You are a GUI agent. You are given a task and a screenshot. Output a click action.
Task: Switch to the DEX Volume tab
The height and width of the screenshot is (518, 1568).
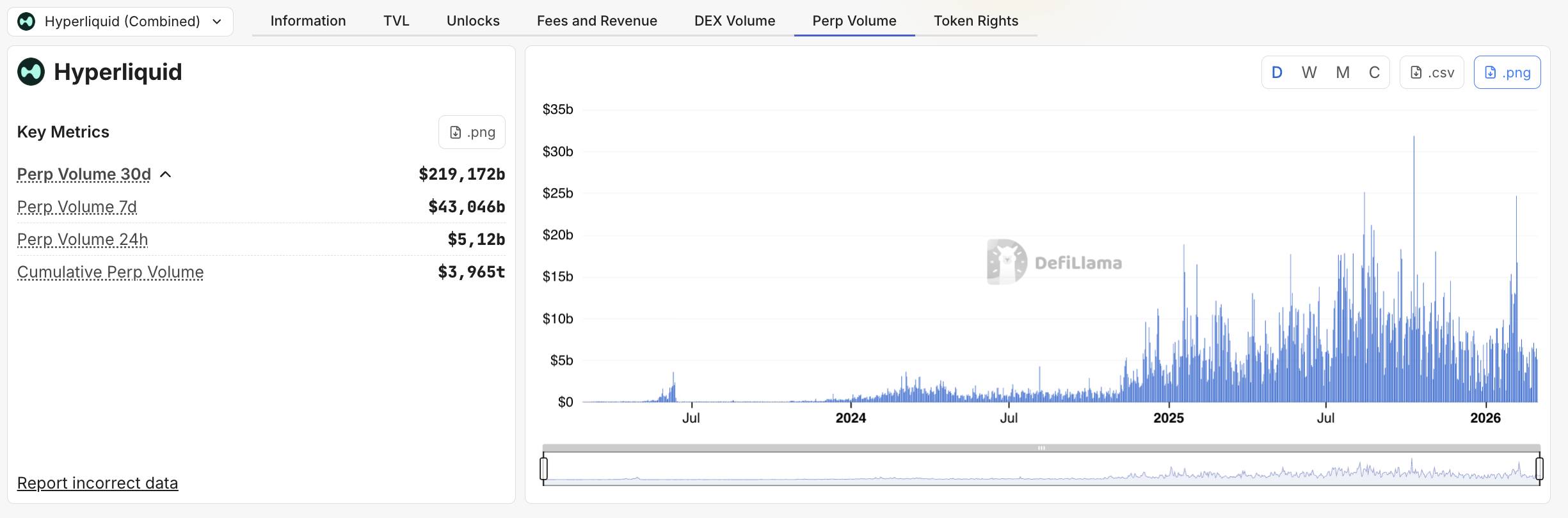(735, 21)
